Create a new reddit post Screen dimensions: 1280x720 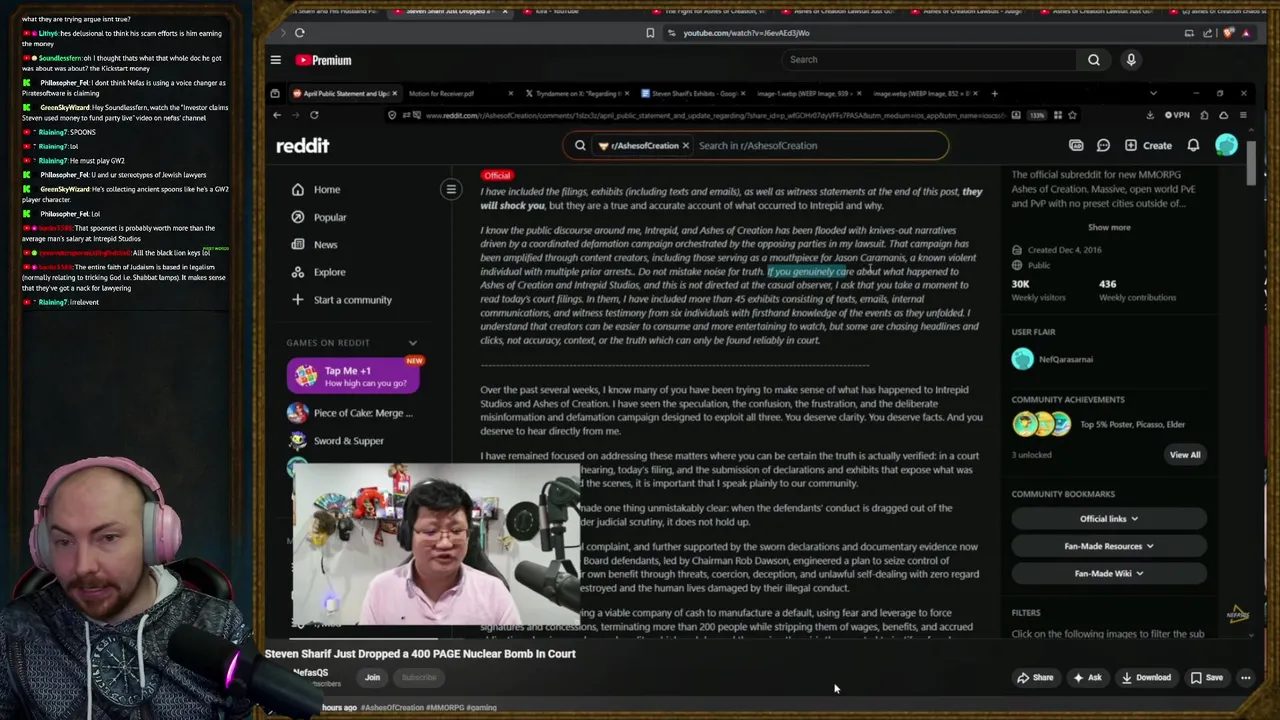tap(1148, 146)
